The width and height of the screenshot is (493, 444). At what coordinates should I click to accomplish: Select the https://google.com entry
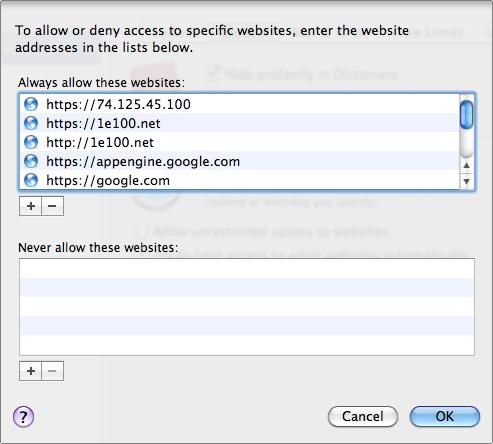click(239, 180)
